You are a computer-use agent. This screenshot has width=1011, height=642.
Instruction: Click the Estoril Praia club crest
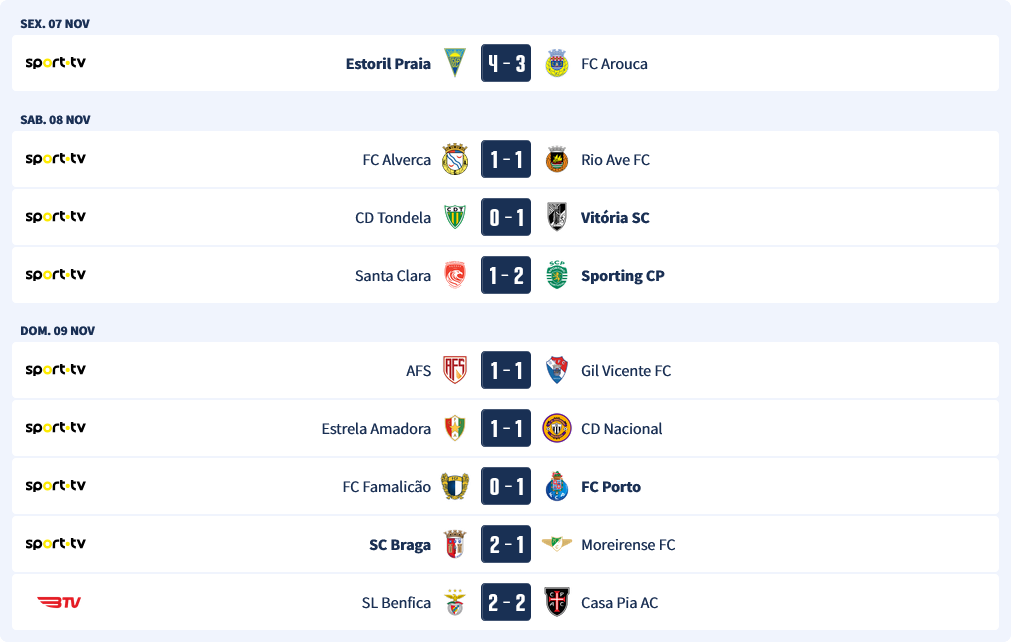point(455,63)
